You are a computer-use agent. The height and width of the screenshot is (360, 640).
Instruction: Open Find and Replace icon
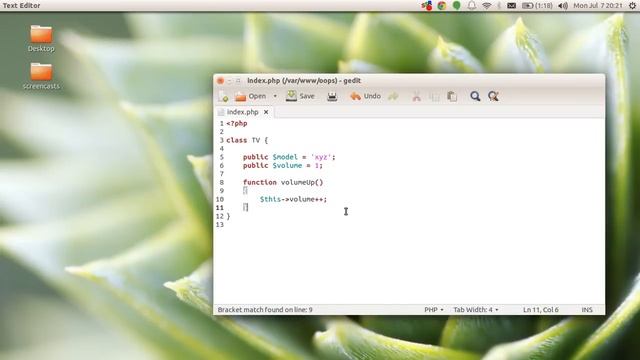point(493,96)
